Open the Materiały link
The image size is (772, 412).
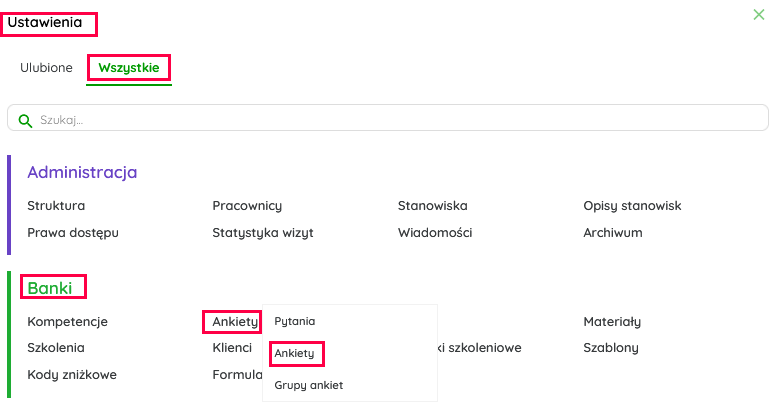[612, 322]
